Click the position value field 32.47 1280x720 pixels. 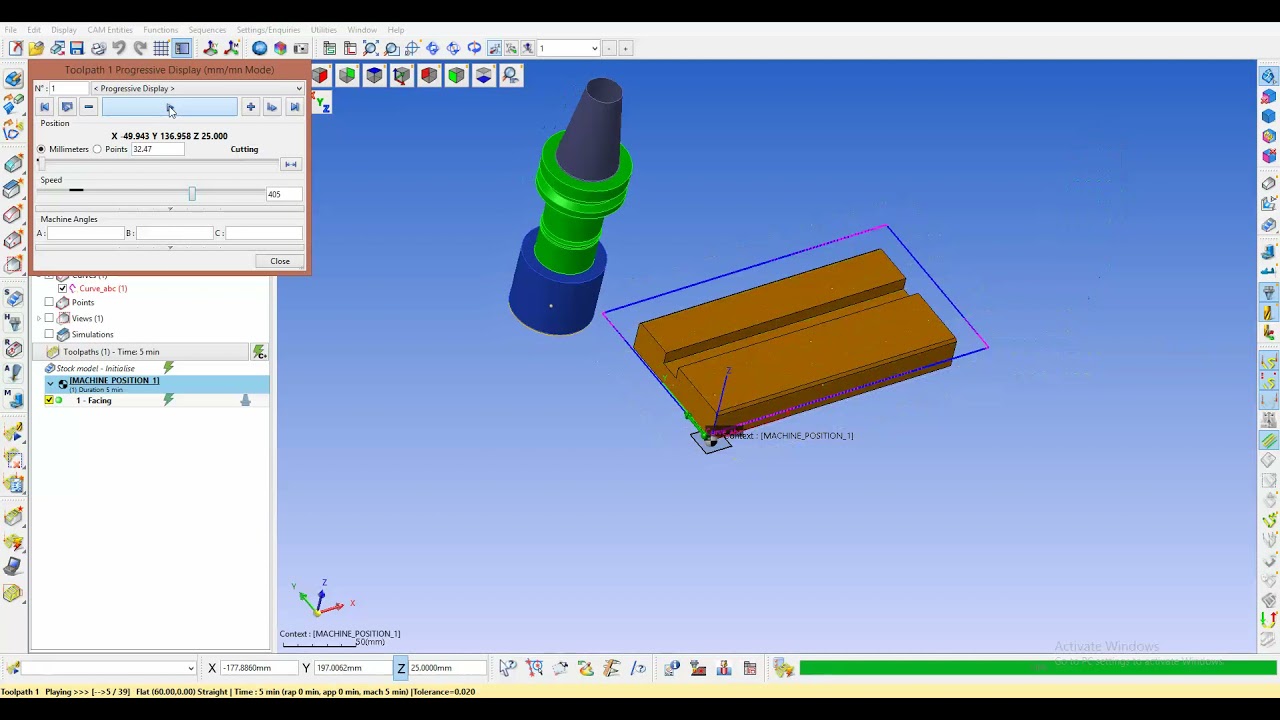[157, 149]
